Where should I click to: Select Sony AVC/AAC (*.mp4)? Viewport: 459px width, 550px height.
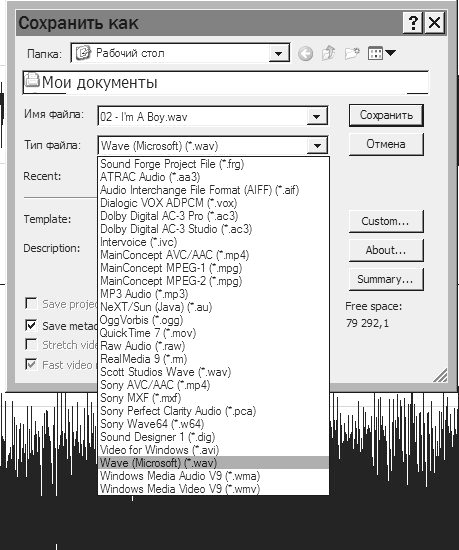tap(213, 385)
